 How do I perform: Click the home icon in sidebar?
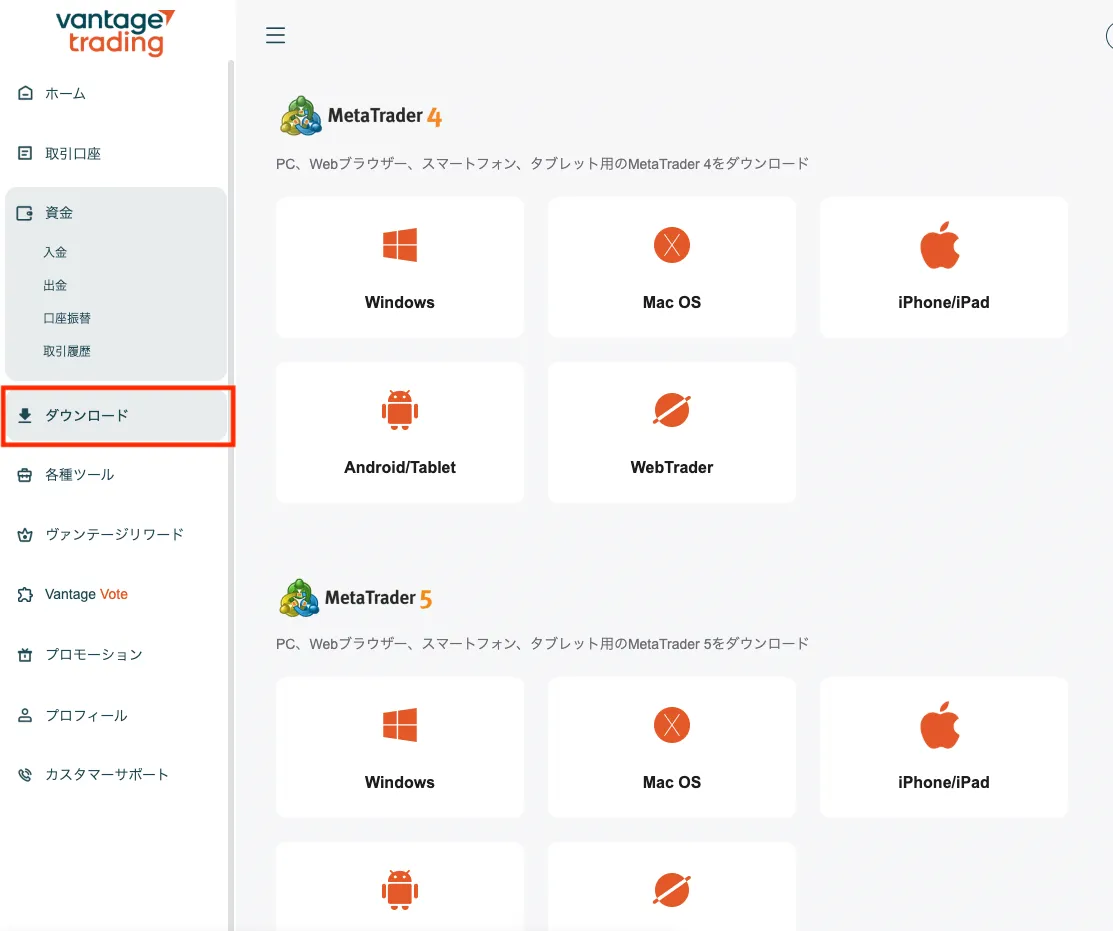[25, 93]
